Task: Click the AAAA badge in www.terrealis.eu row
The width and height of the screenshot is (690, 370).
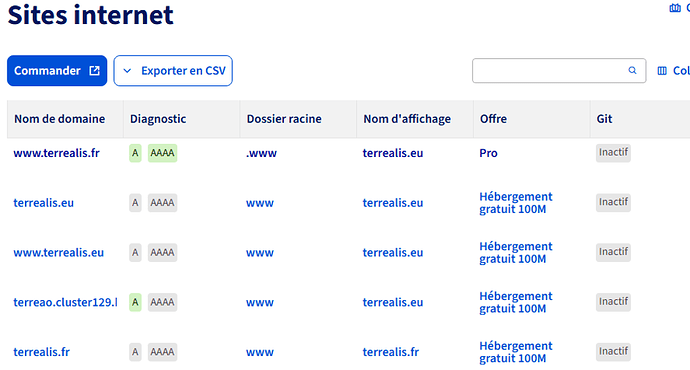Action: (162, 253)
